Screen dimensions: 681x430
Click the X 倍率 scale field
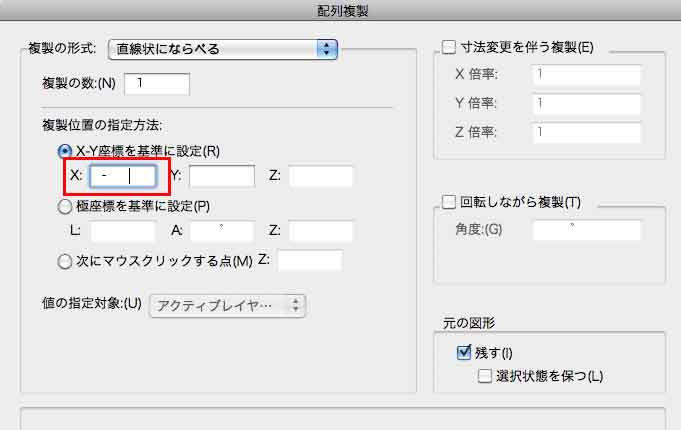point(586,74)
